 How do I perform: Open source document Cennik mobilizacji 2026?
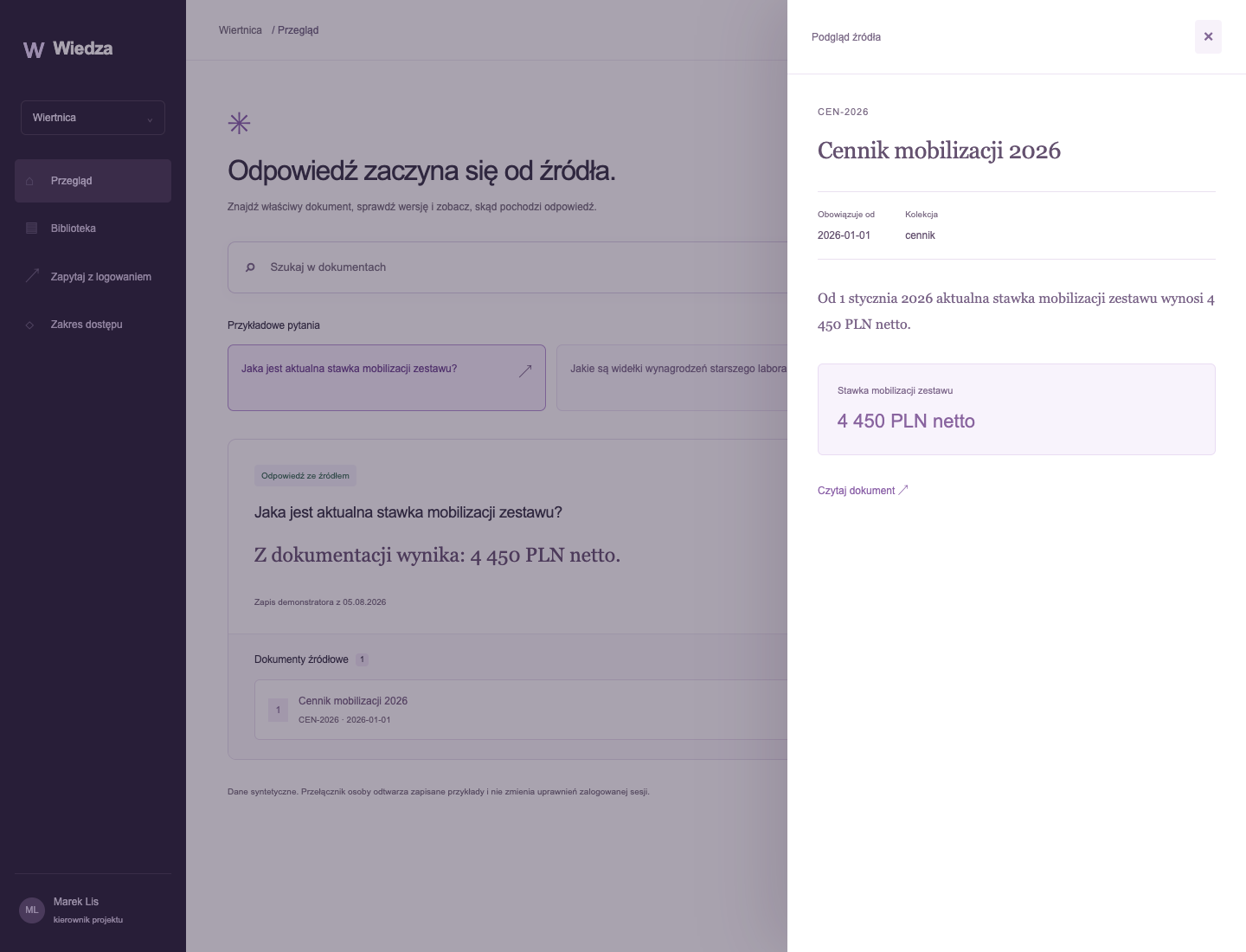[x=521, y=710]
